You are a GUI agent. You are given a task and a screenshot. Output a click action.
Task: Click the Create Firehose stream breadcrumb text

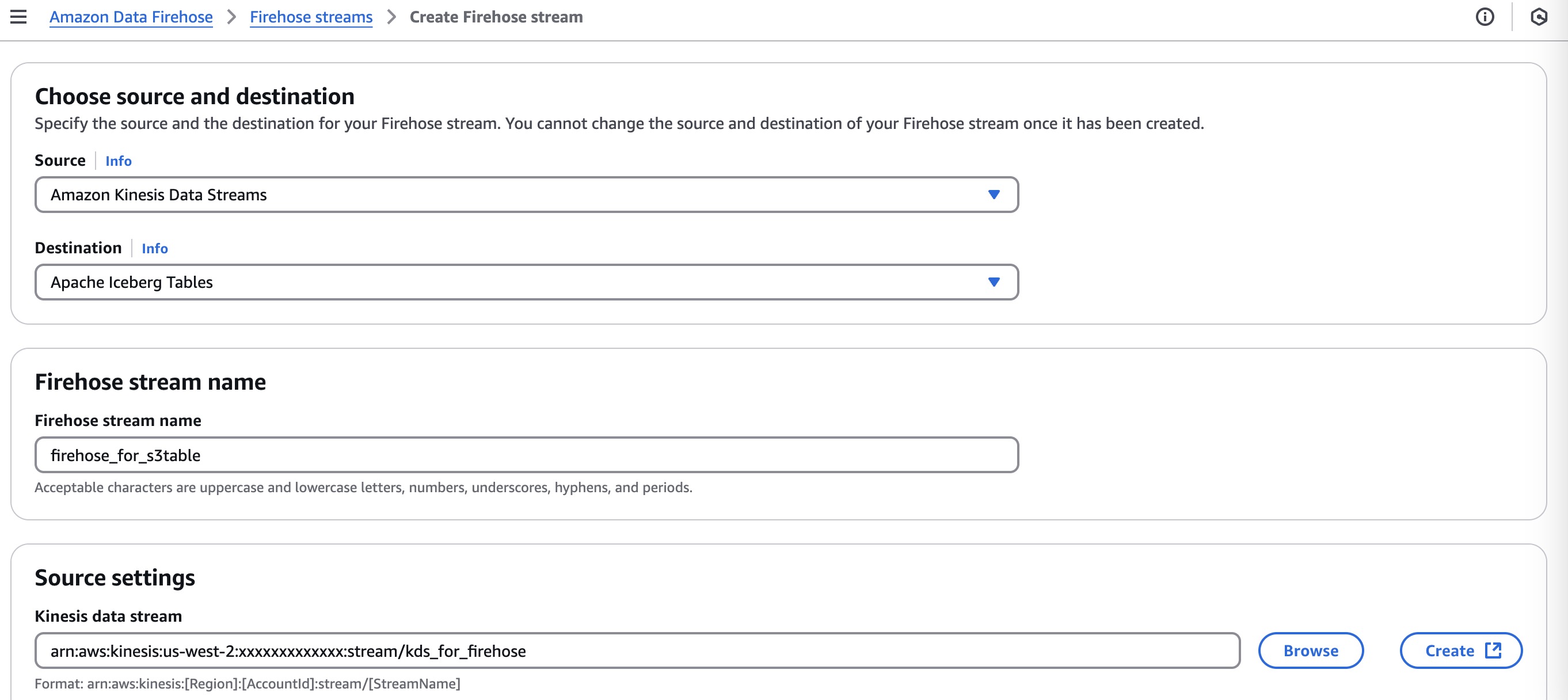(x=496, y=17)
